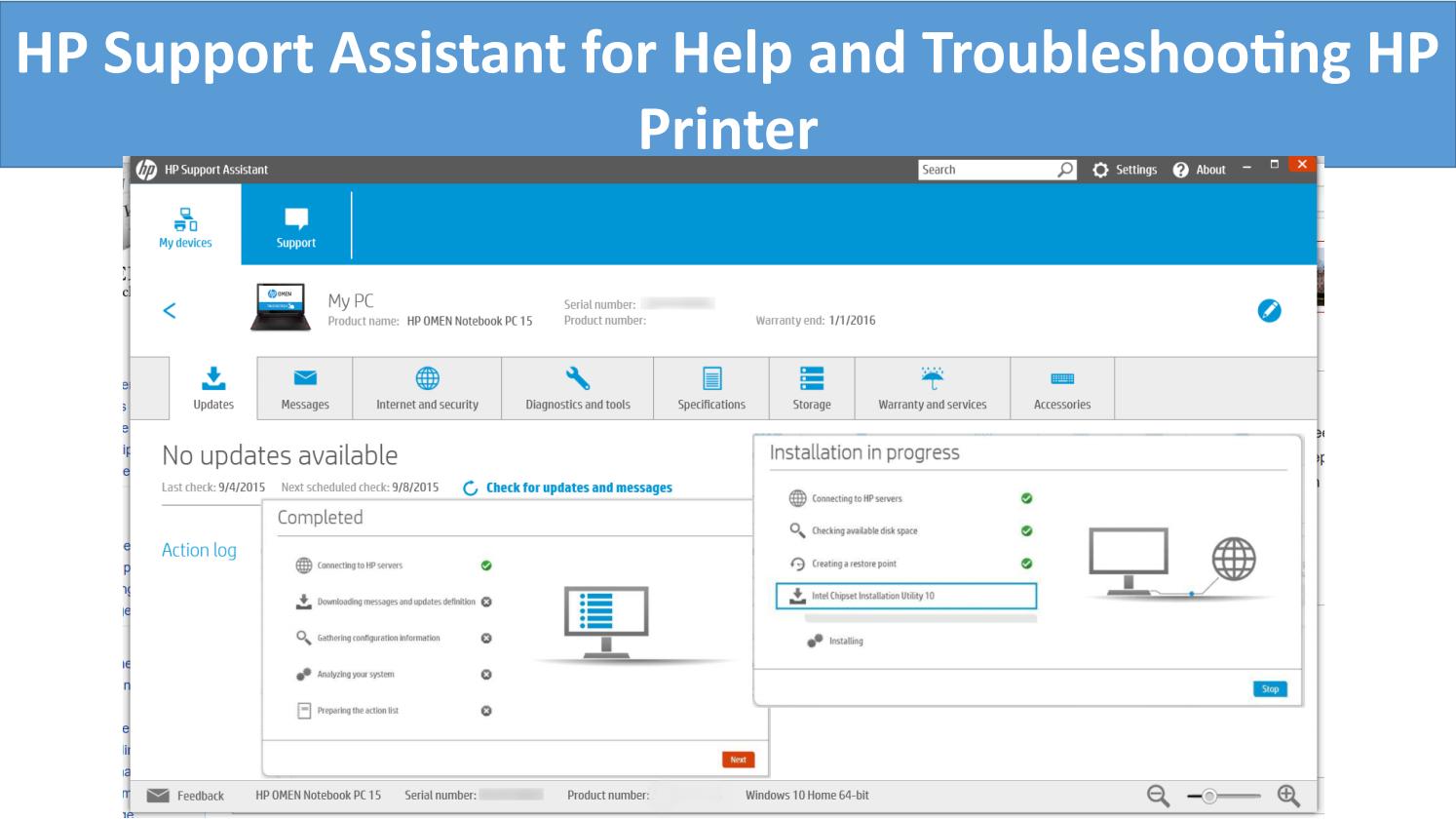The width and height of the screenshot is (1456, 819).
Task: Open Diagnostics and tools tab
Action: 578,388
